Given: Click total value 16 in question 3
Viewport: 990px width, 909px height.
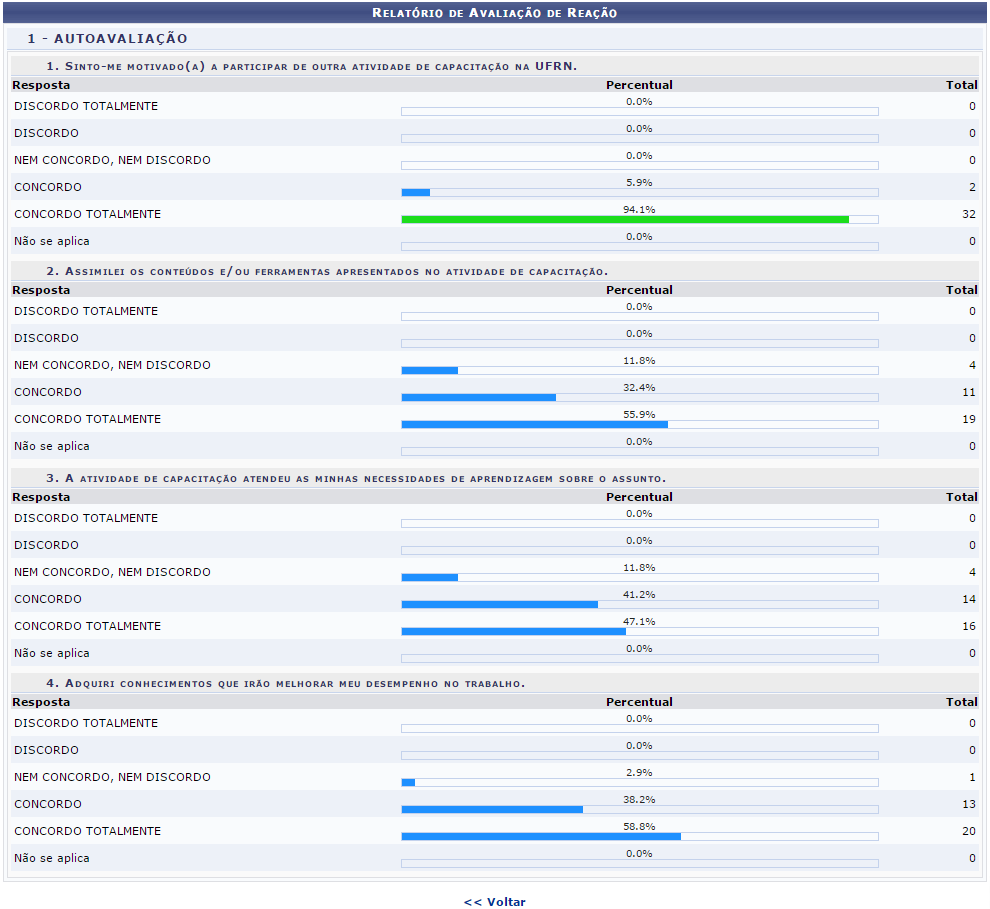Looking at the screenshot, I should coord(968,626).
